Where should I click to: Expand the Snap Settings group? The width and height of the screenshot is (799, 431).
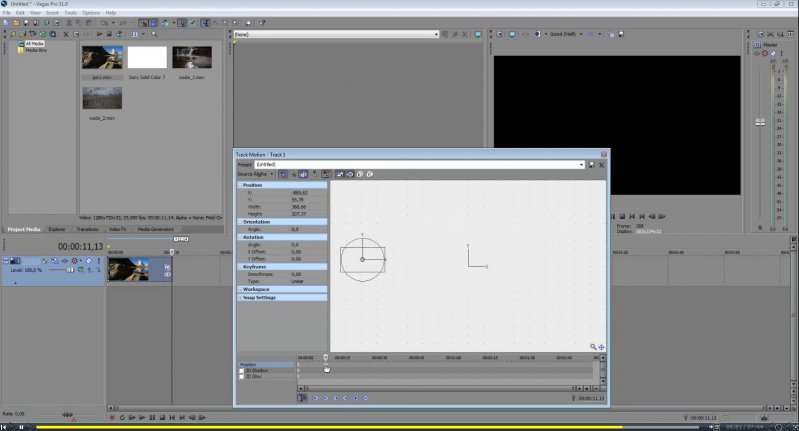pos(240,297)
